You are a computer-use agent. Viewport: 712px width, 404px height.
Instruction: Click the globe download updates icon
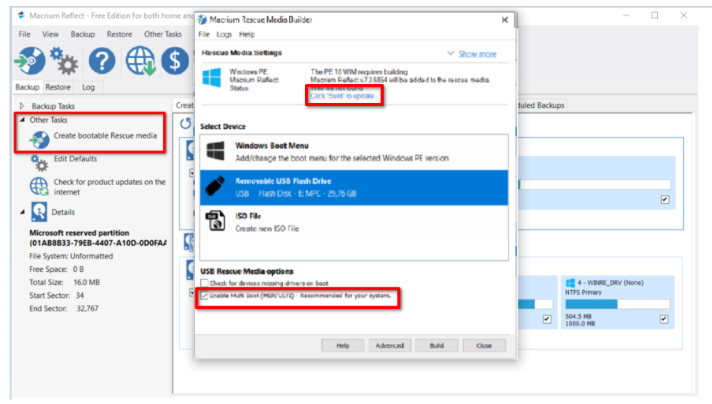click(140, 60)
